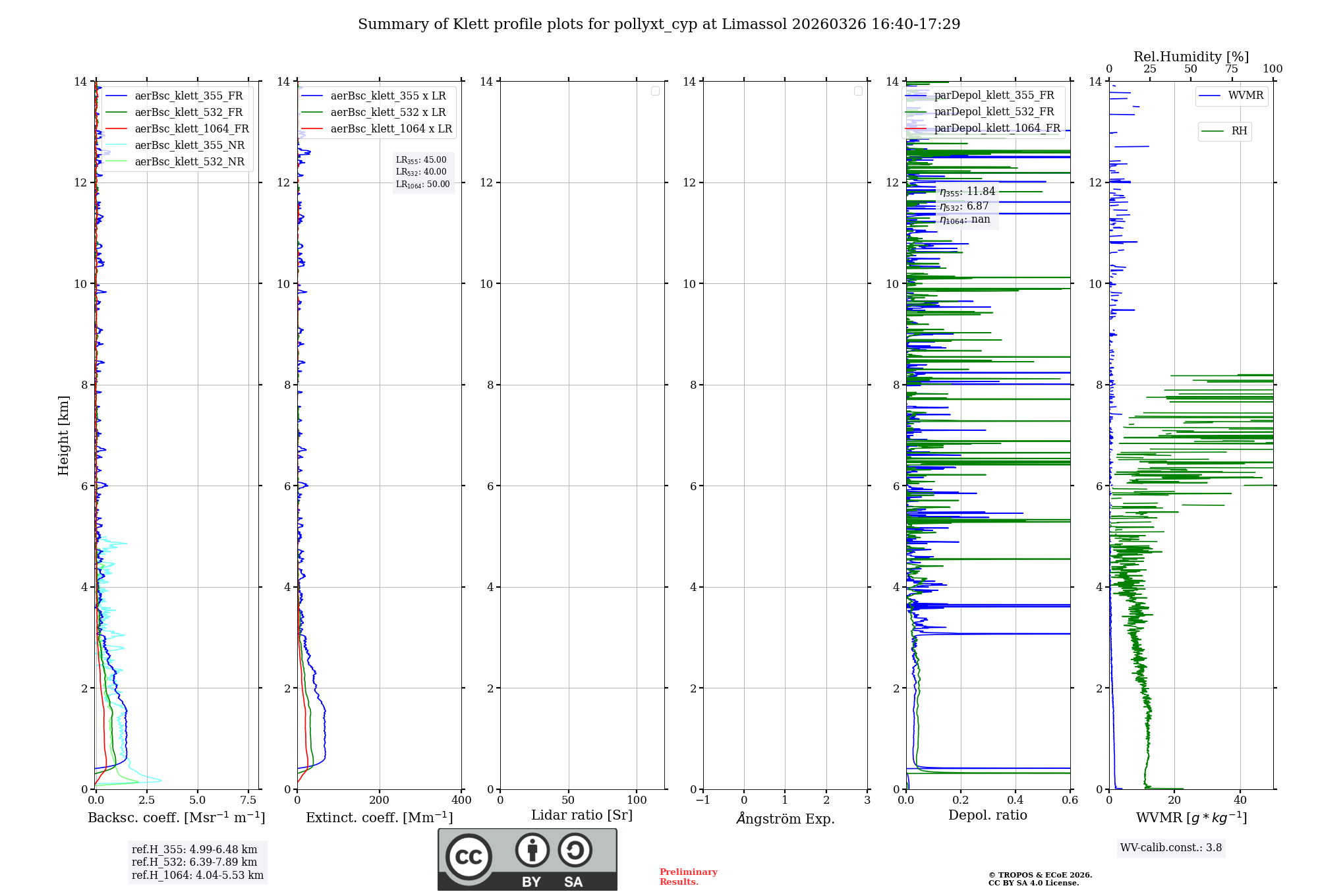1318x896 pixels.
Task: Click the Summary of Klett profile plots title
Action: pyautogui.click(x=659, y=24)
